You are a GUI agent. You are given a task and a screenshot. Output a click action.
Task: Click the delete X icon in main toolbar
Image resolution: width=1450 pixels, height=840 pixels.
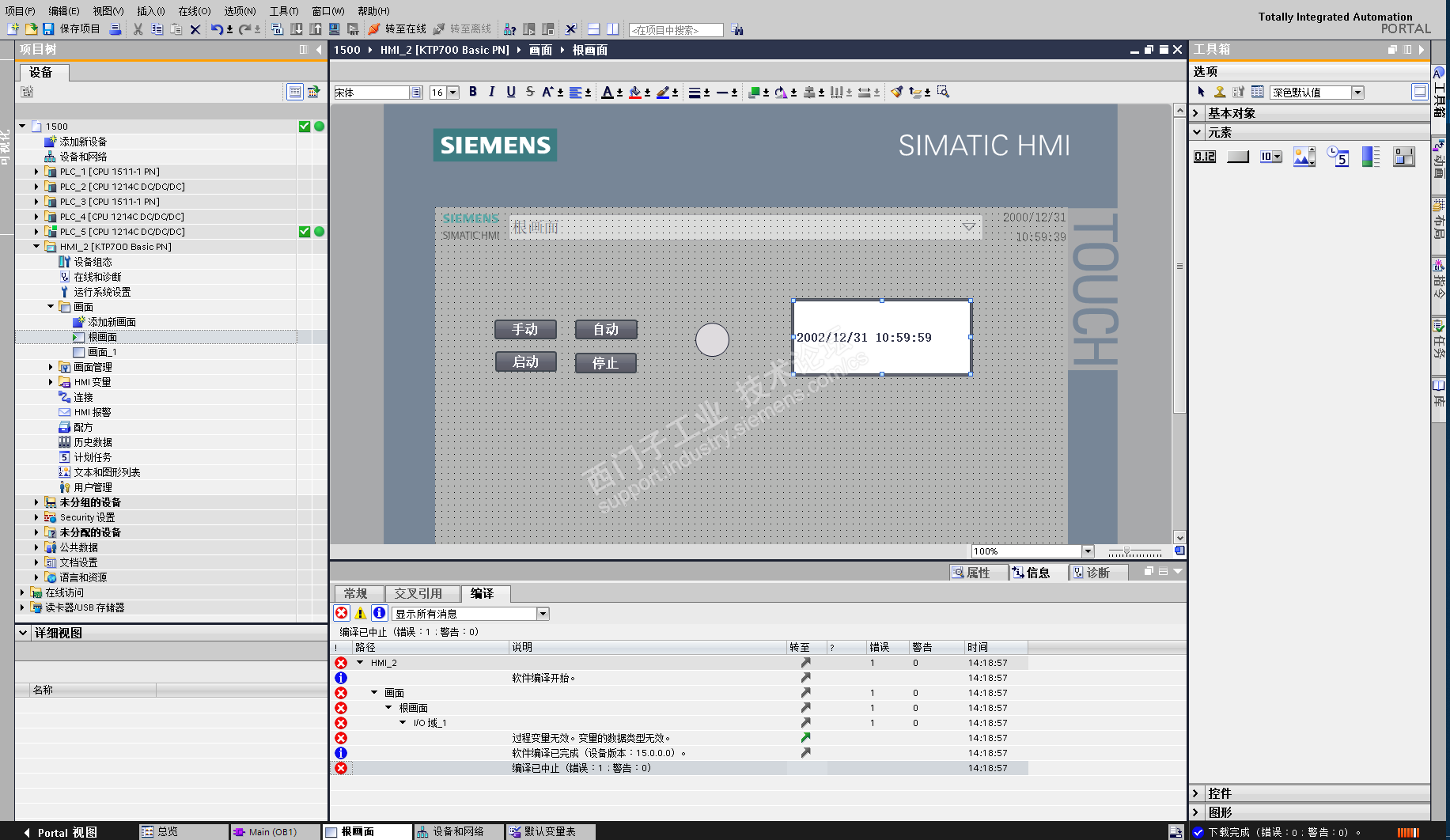point(195,29)
